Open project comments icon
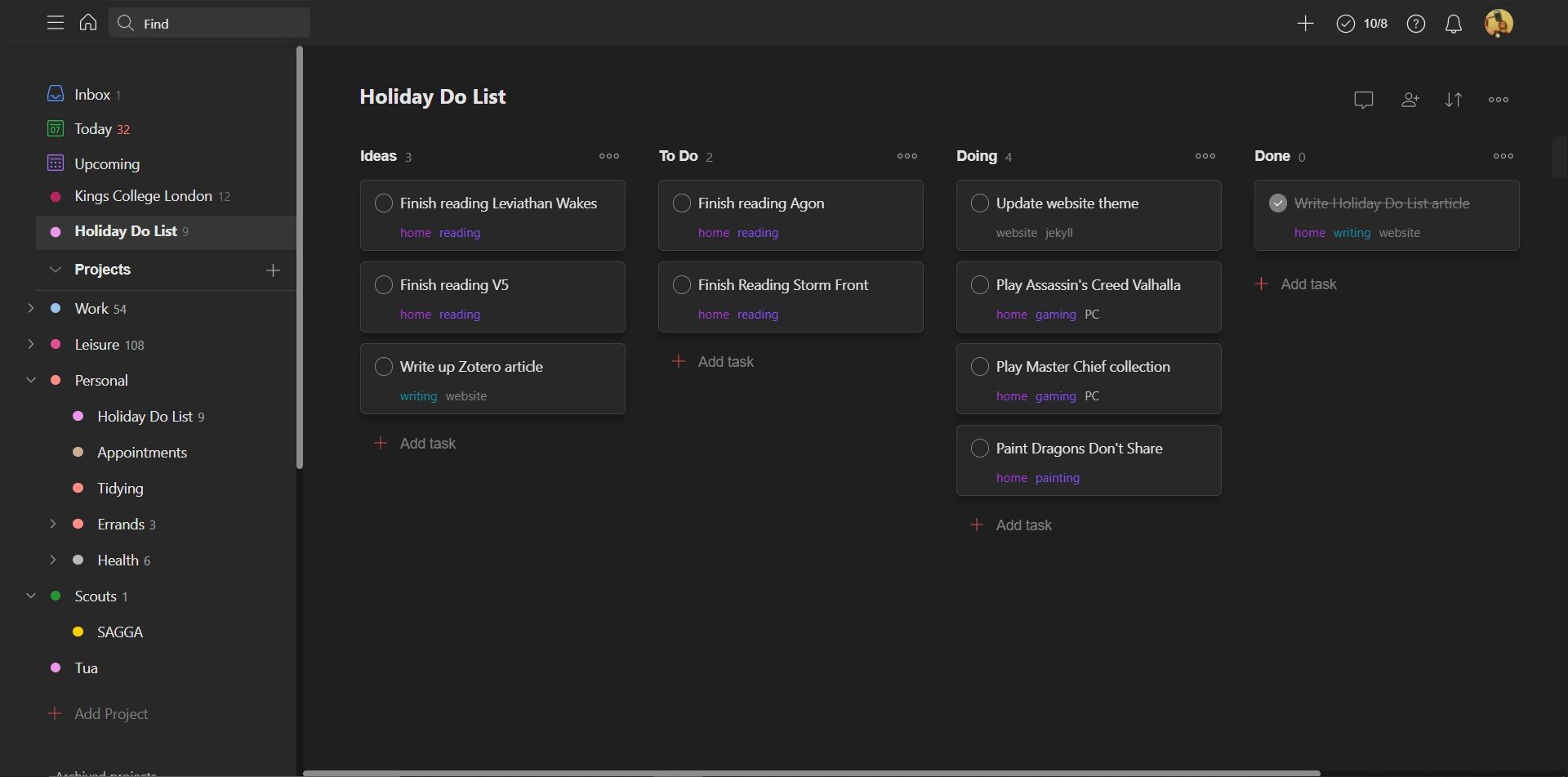 (1364, 100)
